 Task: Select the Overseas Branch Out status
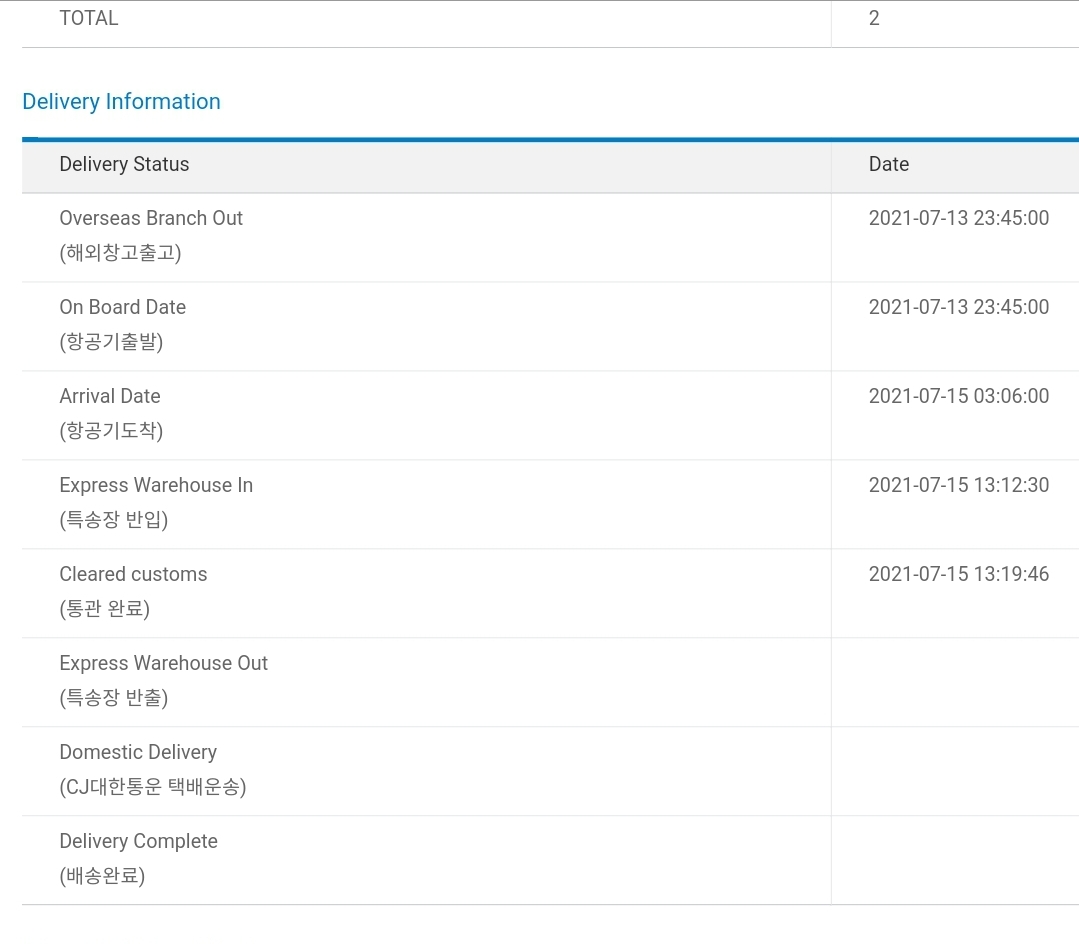pyautogui.click(x=151, y=218)
